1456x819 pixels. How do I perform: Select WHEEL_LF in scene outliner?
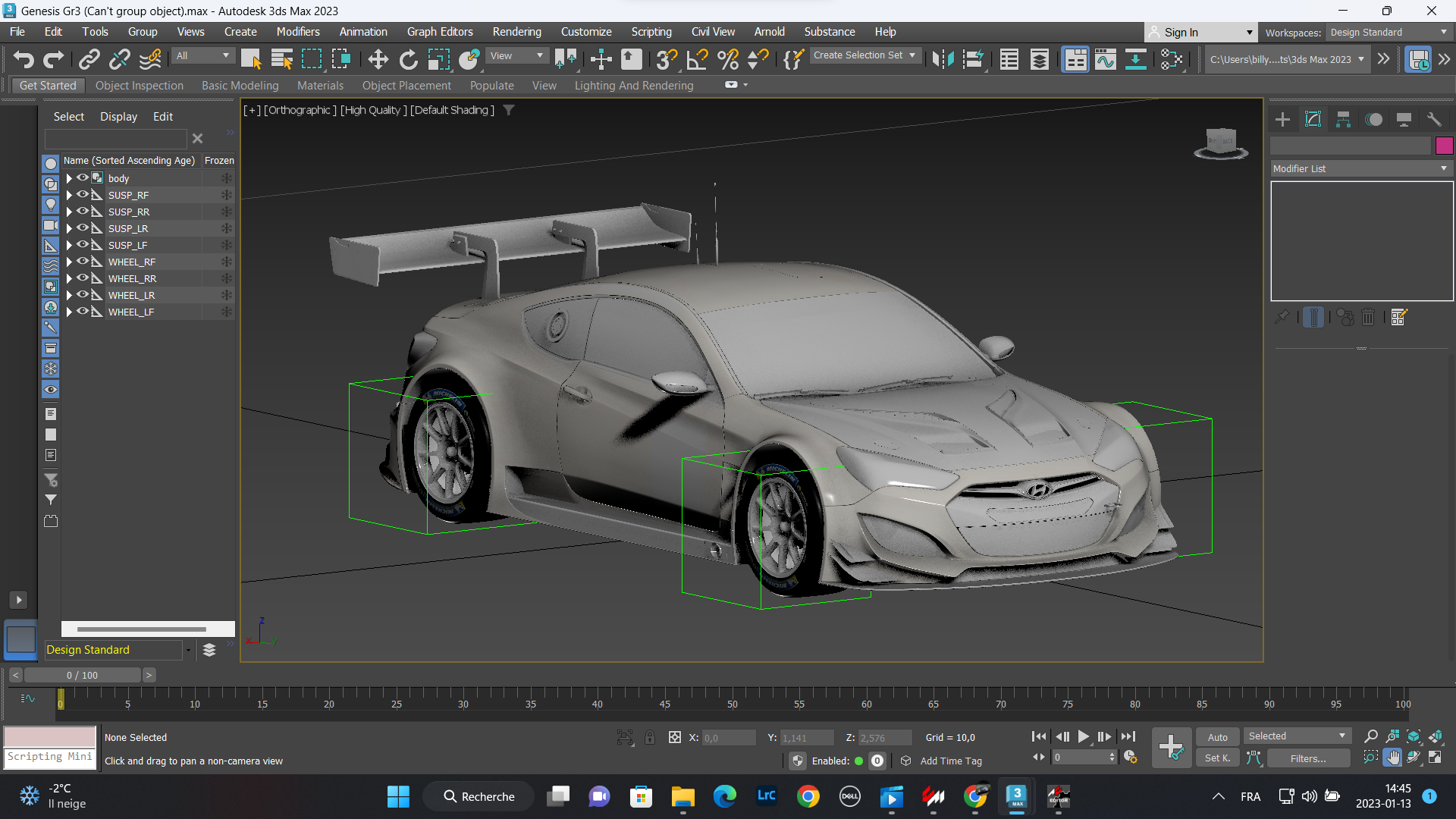click(130, 311)
